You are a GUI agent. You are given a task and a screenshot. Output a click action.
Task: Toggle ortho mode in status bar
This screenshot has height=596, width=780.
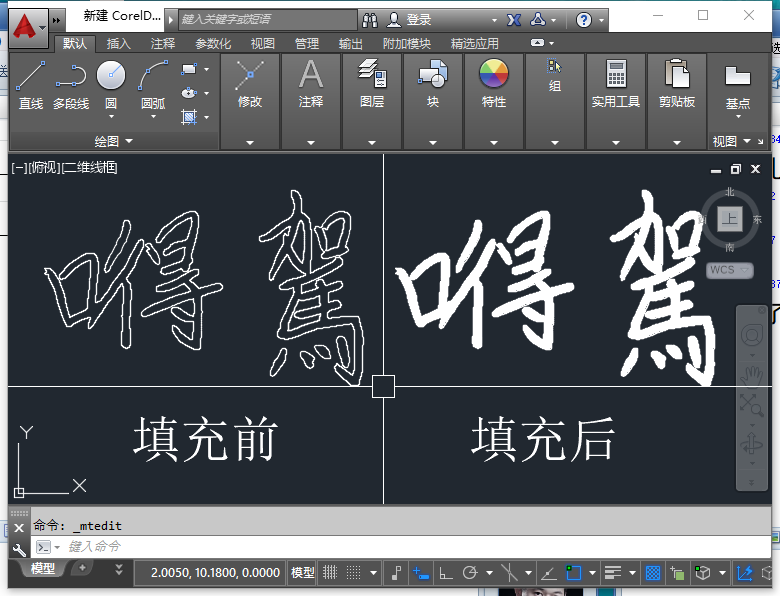click(x=446, y=573)
